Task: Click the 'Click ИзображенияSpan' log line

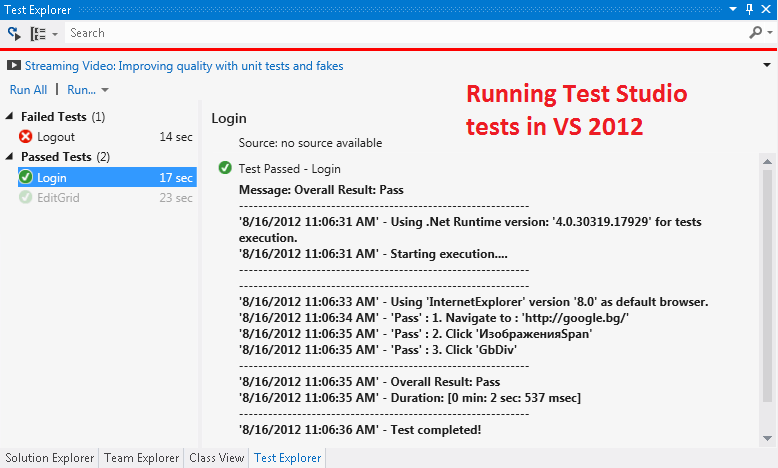Action: pos(415,334)
